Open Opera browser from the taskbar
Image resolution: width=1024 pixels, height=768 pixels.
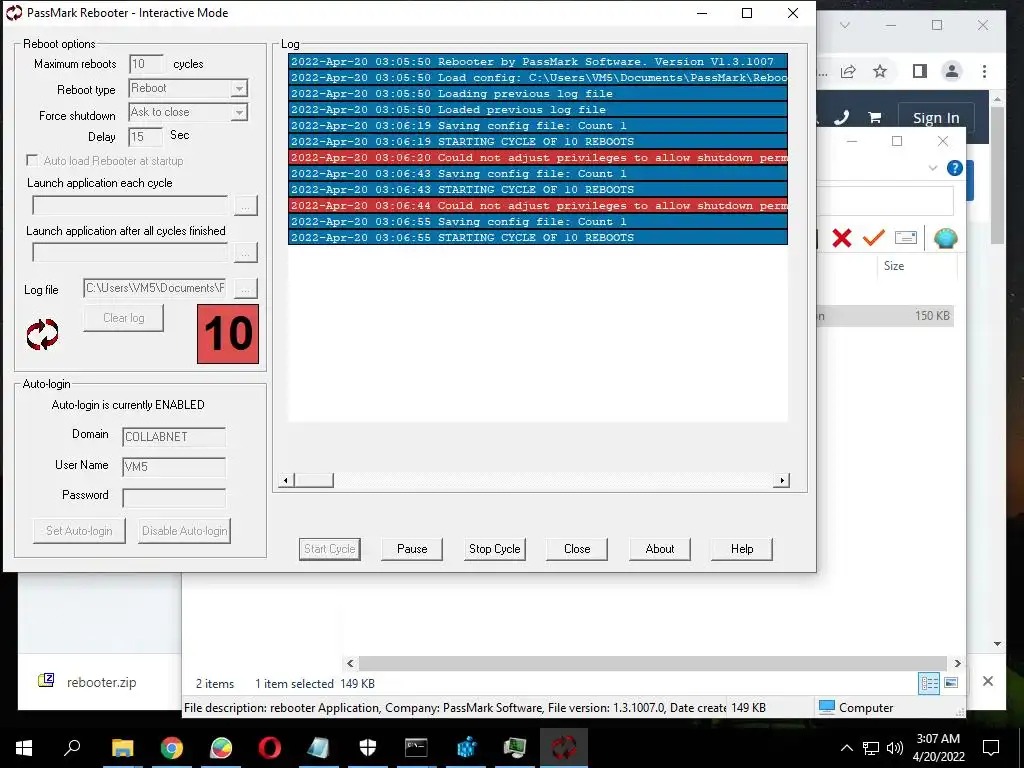pos(270,748)
